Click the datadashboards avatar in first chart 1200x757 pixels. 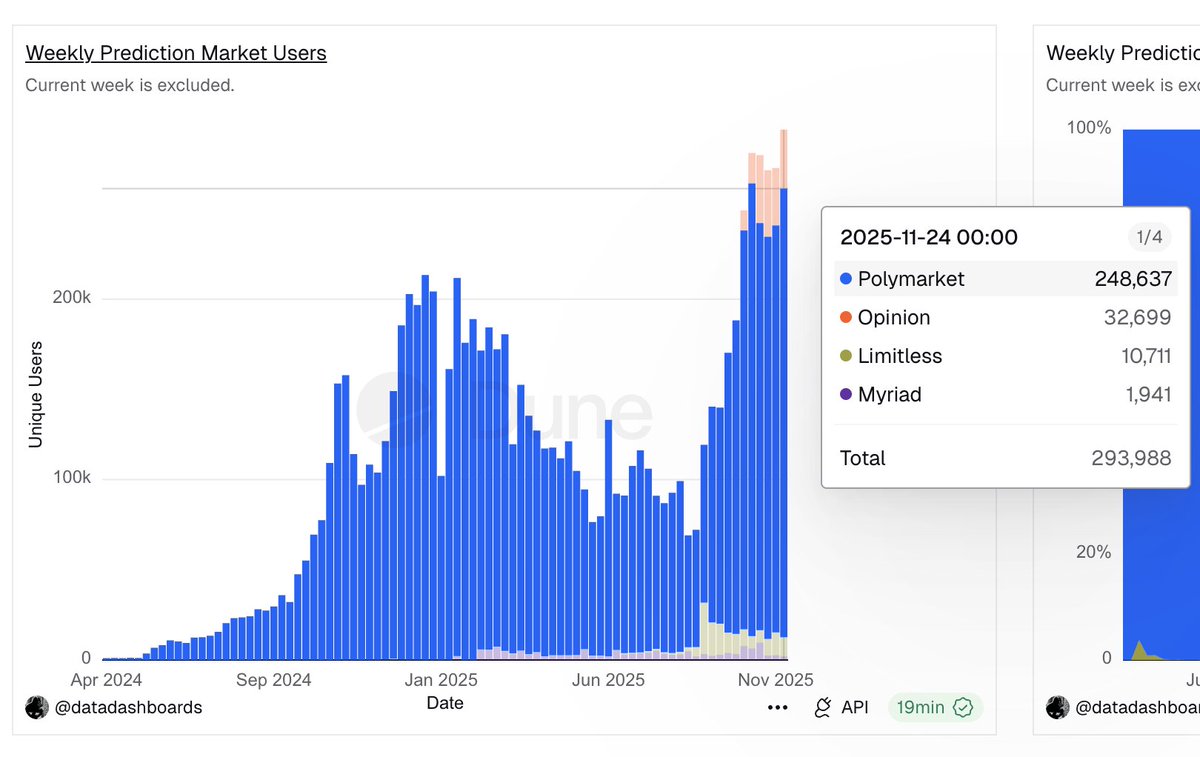click(37, 708)
